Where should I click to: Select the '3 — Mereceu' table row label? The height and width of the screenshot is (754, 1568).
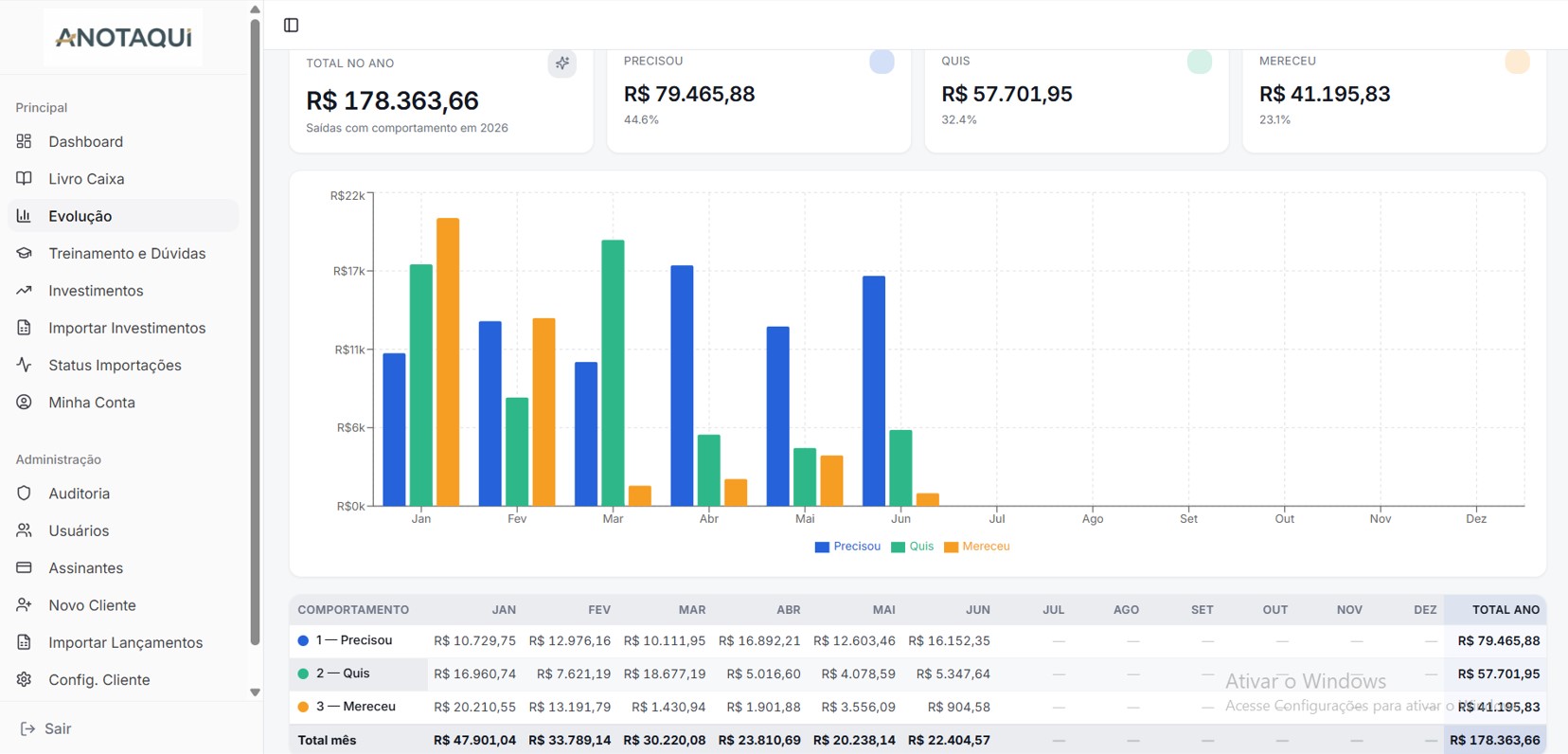356,707
